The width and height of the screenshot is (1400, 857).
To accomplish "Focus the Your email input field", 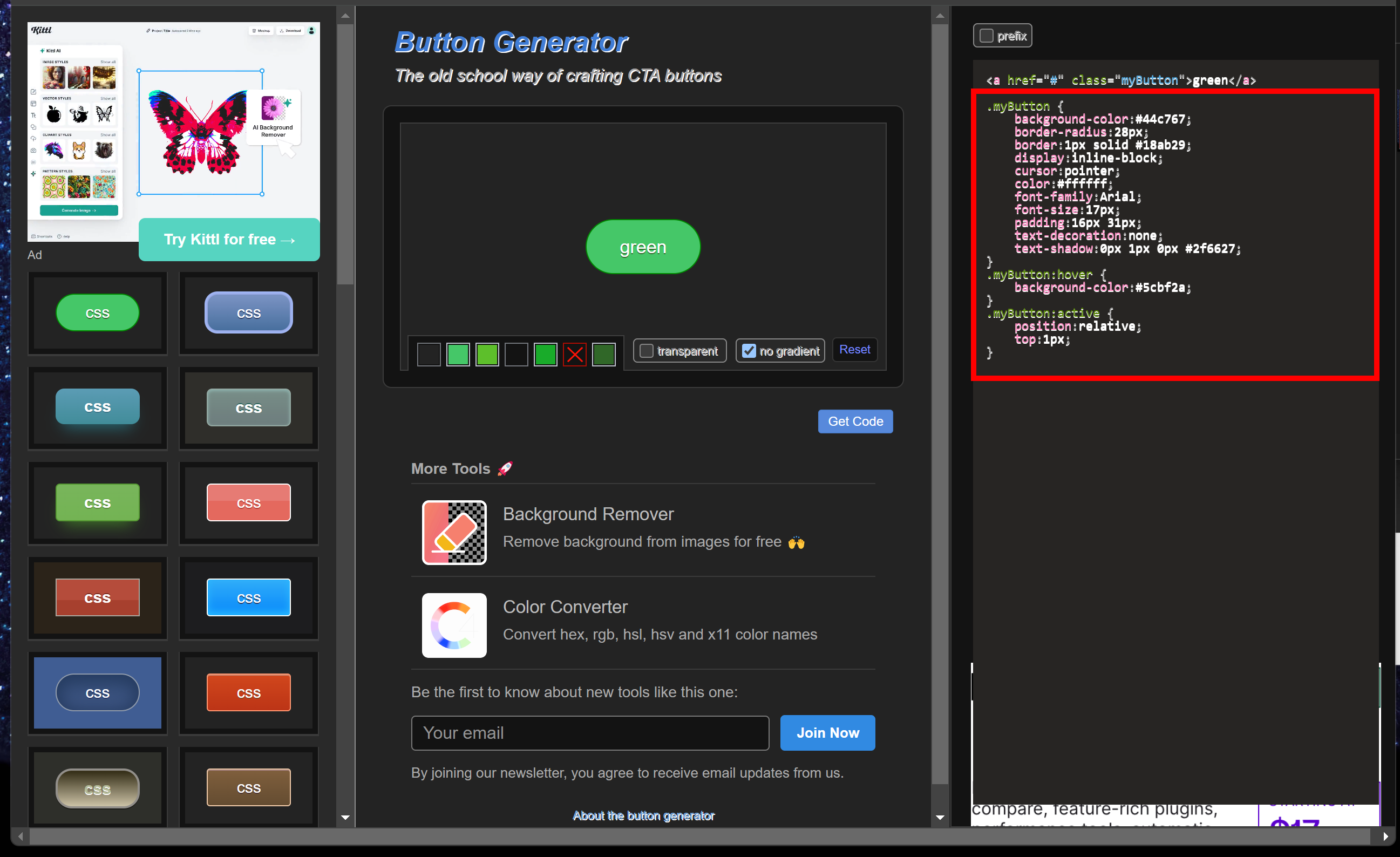I will (x=589, y=732).
